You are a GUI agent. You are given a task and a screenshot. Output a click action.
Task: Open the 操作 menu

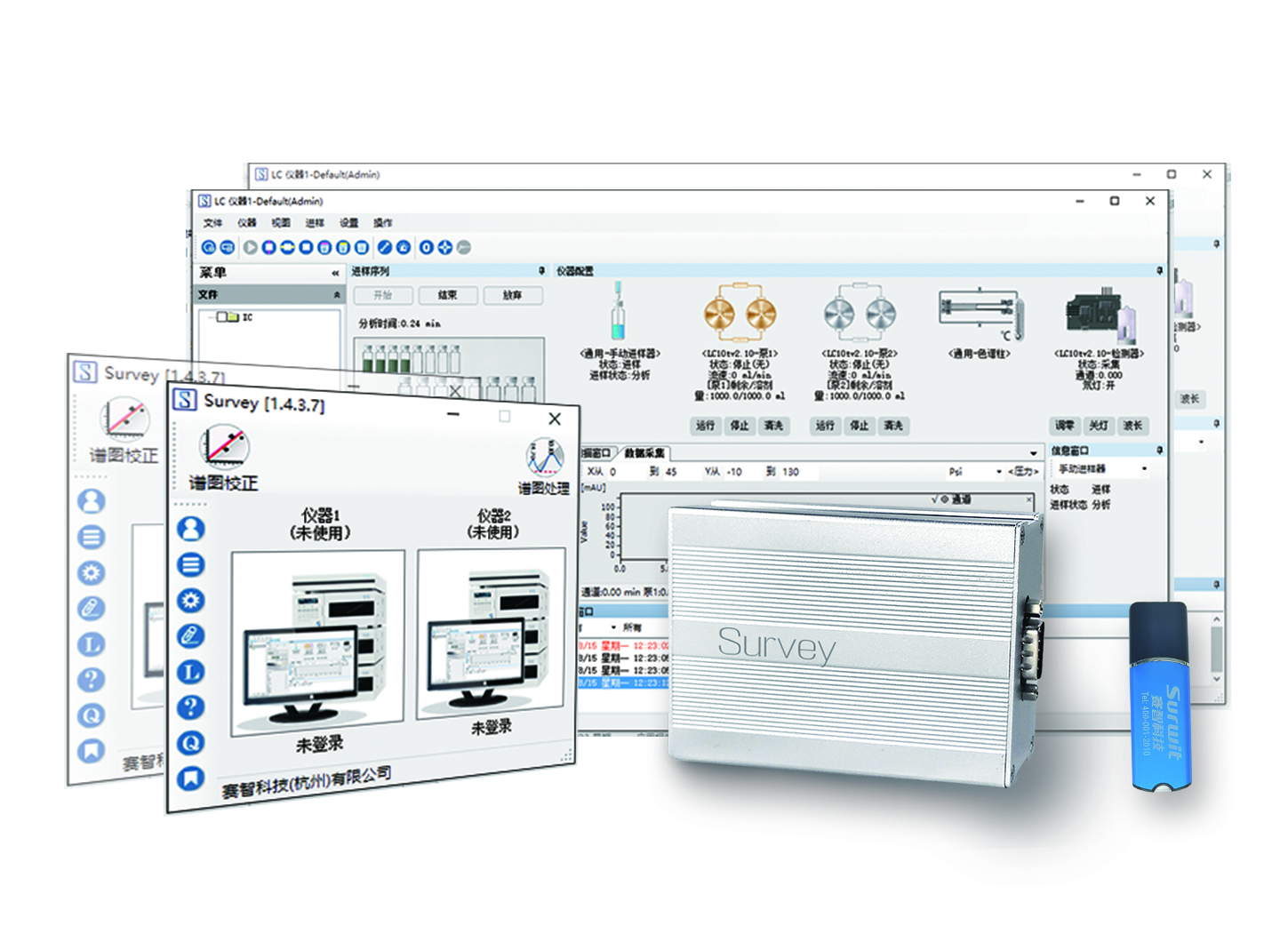[x=382, y=223]
